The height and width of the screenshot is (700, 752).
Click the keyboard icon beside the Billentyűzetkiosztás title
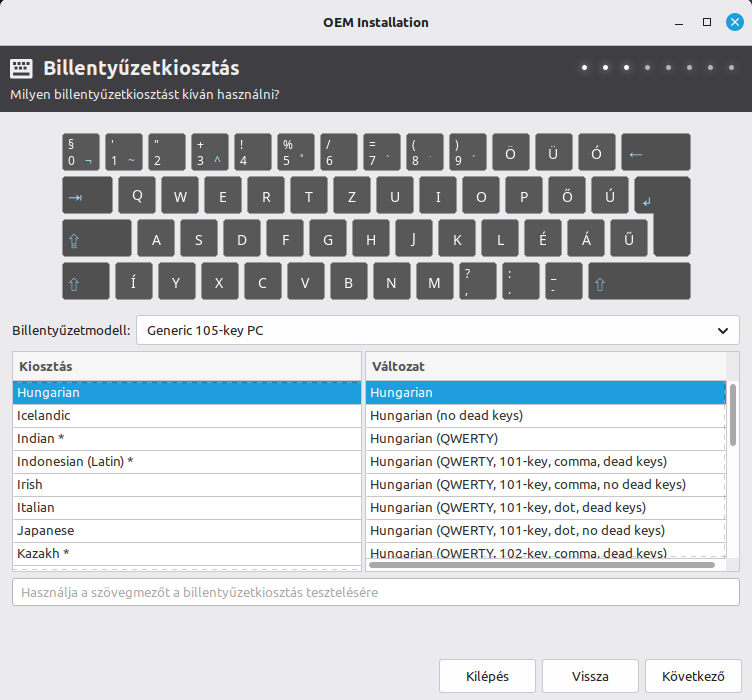point(21,69)
